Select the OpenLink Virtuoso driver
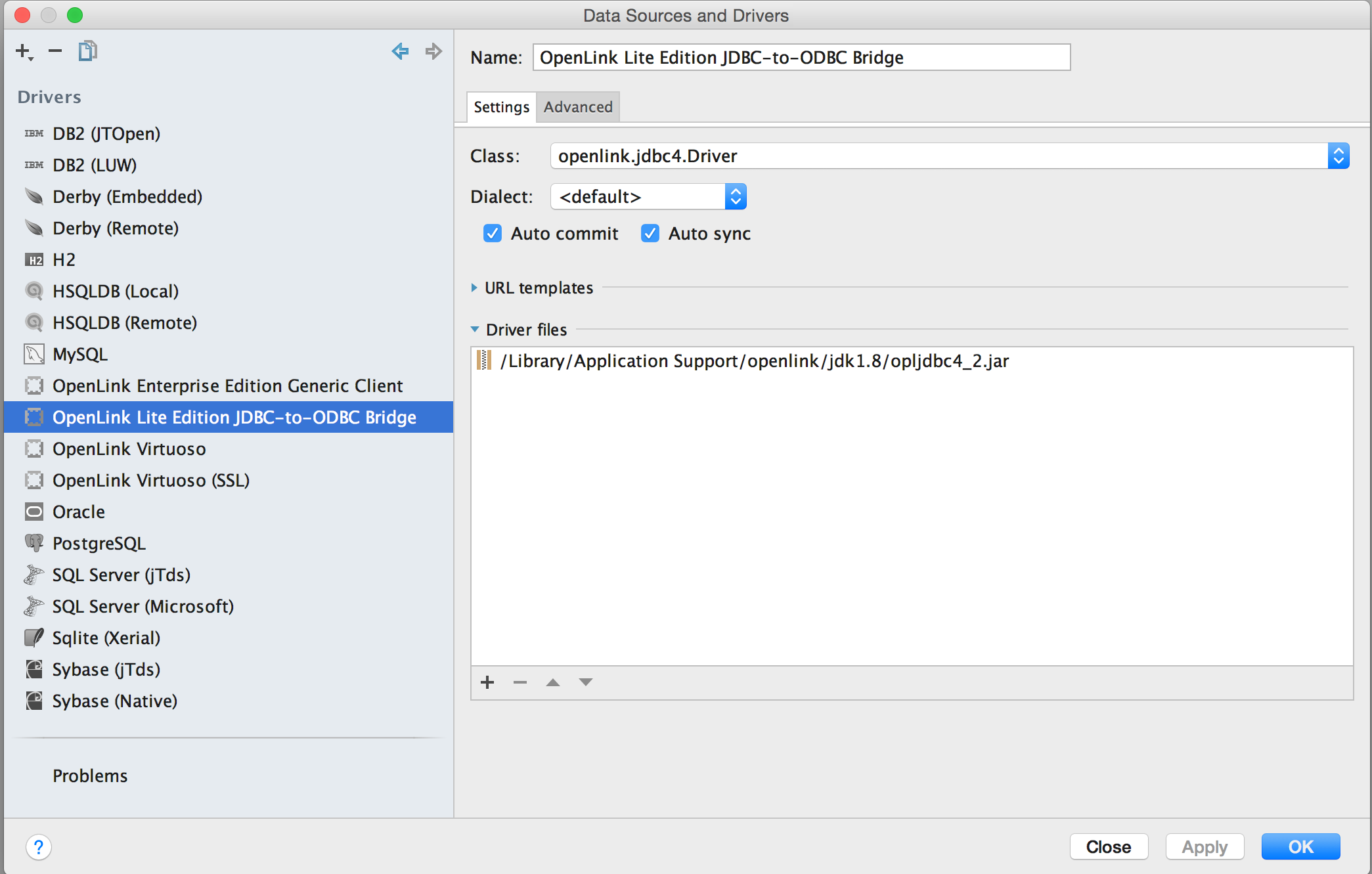The width and height of the screenshot is (1372, 874). click(x=229, y=448)
